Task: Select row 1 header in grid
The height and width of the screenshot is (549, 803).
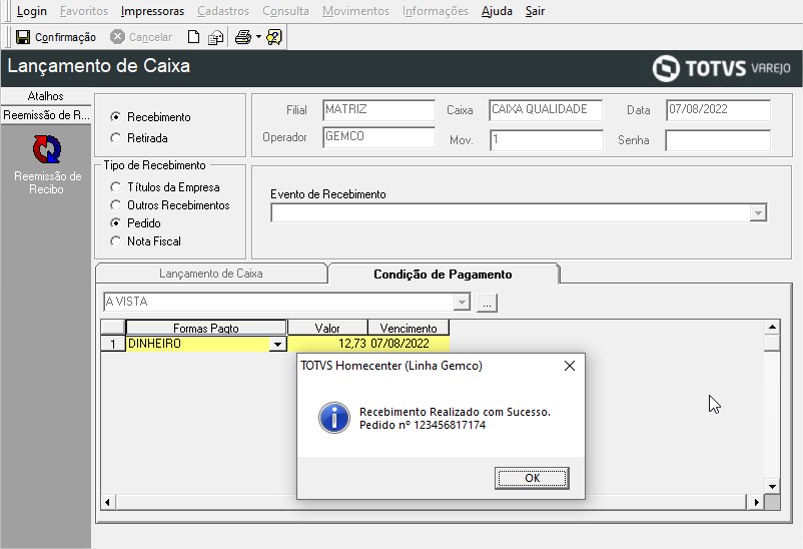Action: (113, 344)
